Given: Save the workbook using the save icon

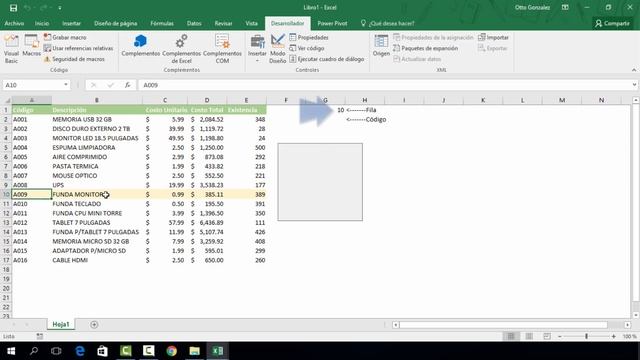Looking at the screenshot, I should [x=13, y=8].
